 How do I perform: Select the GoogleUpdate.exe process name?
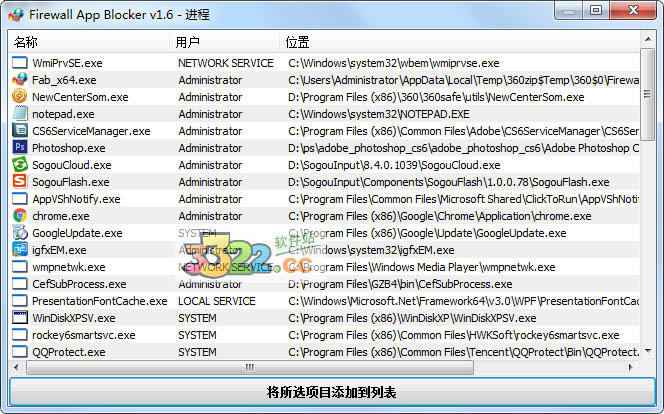(77, 233)
